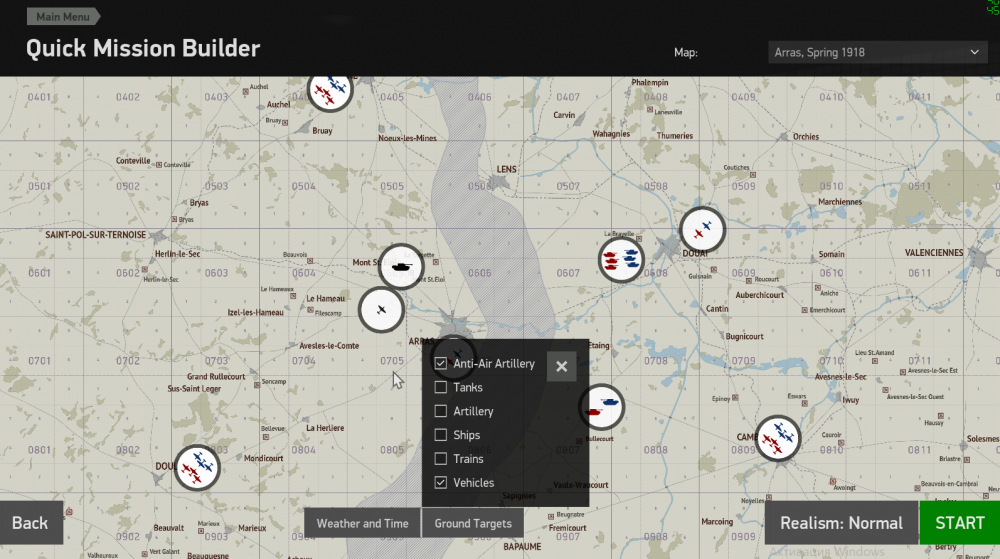Change the Realism: Normal setting
This screenshot has width=1000, height=559.
[841, 523]
